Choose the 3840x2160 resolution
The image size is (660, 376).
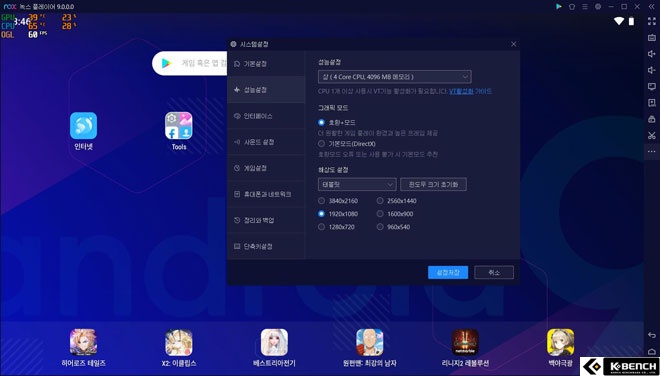pyautogui.click(x=322, y=201)
